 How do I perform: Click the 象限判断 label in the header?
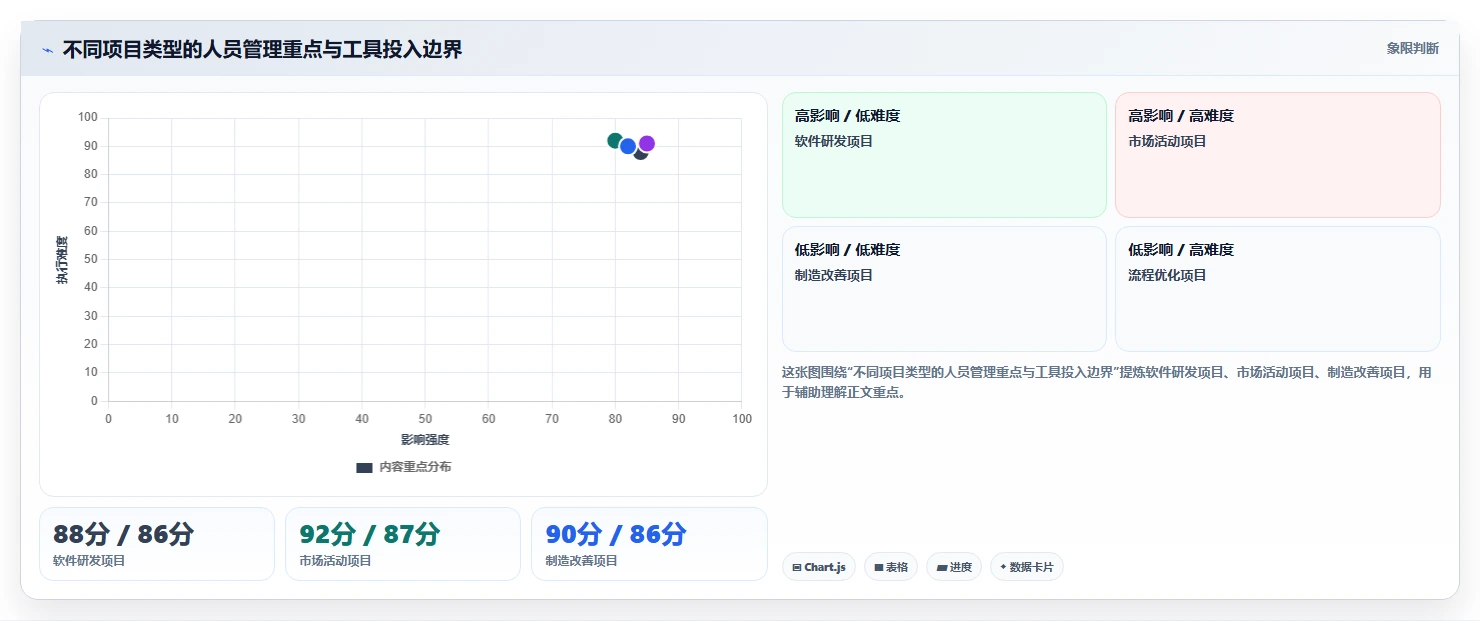1412,48
